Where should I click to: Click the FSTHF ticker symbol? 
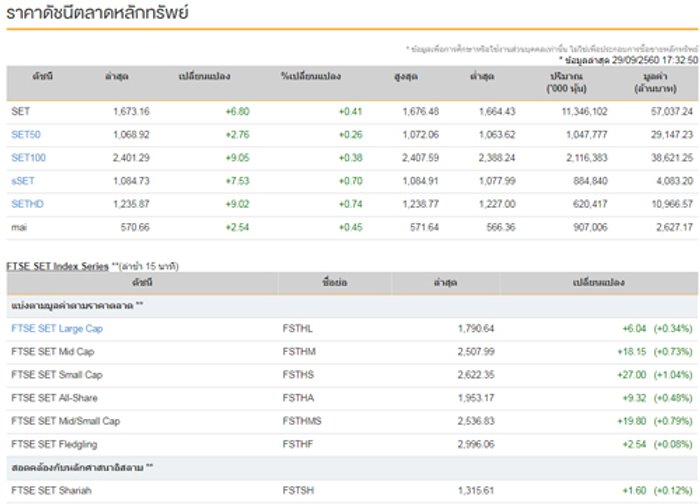[298, 444]
